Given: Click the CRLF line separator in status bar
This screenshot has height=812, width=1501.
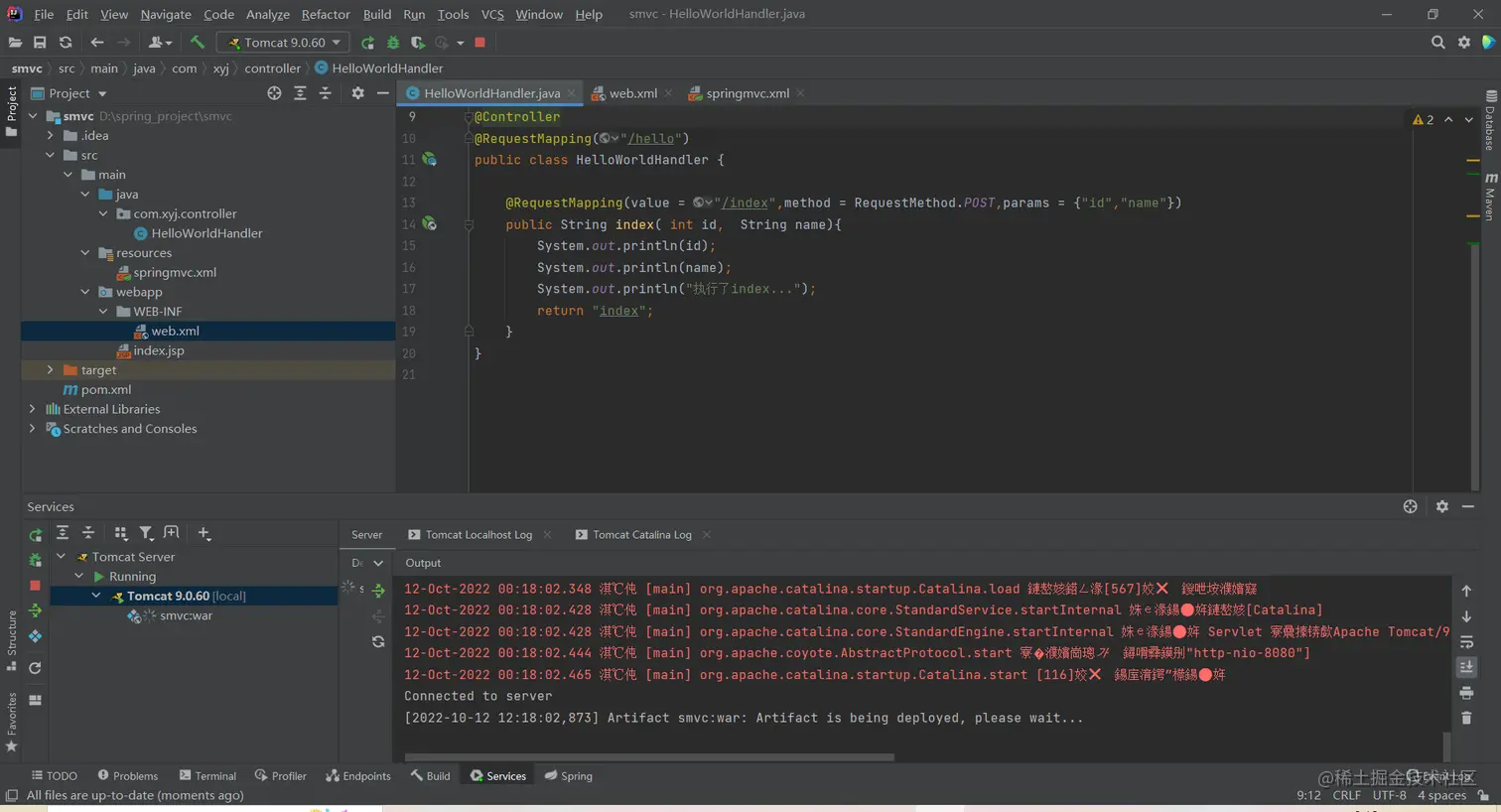Looking at the screenshot, I should (1347, 795).
